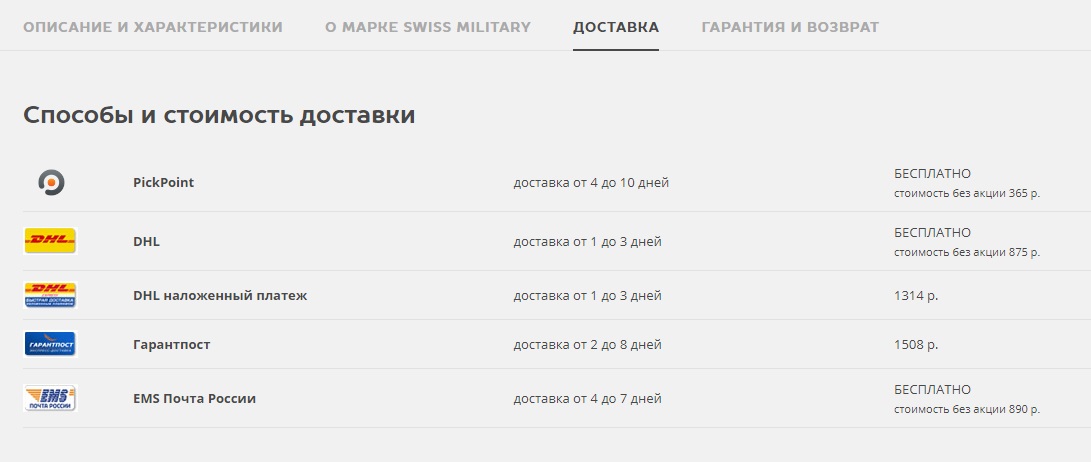The width and height of the screenshot is (1091, 462).
Task: Click the 1314 р. price text
Action: coord(916,296)
